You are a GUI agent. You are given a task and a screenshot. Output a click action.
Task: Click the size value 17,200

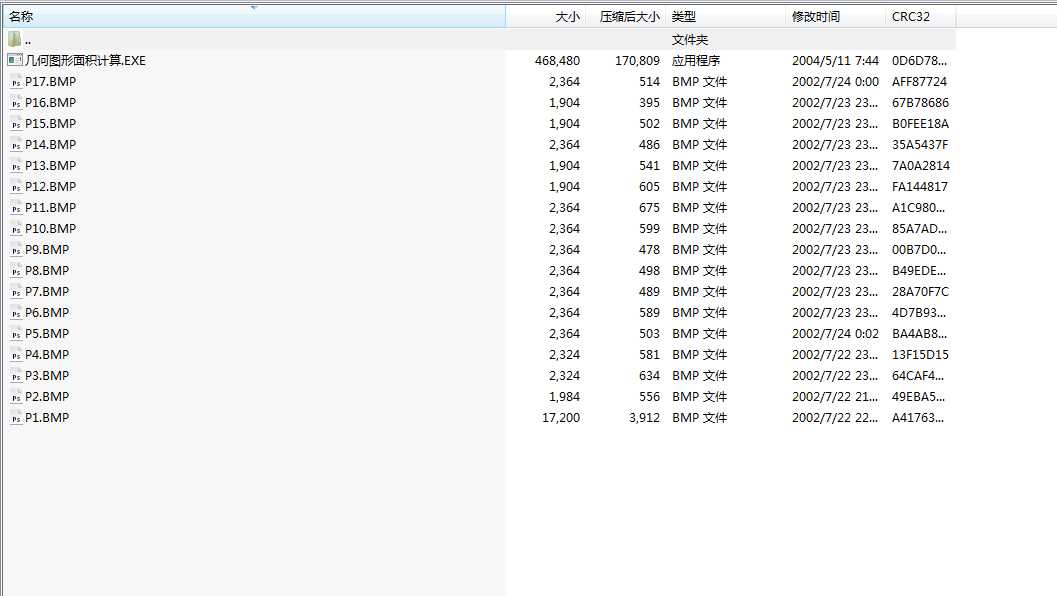pos(561,417)
